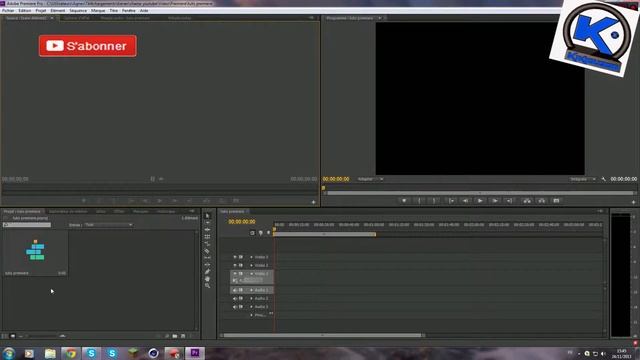Image resolution: width=640 pixels, height=360 pixels.
Task: Expand the master audio track
Action: [251, 315]
